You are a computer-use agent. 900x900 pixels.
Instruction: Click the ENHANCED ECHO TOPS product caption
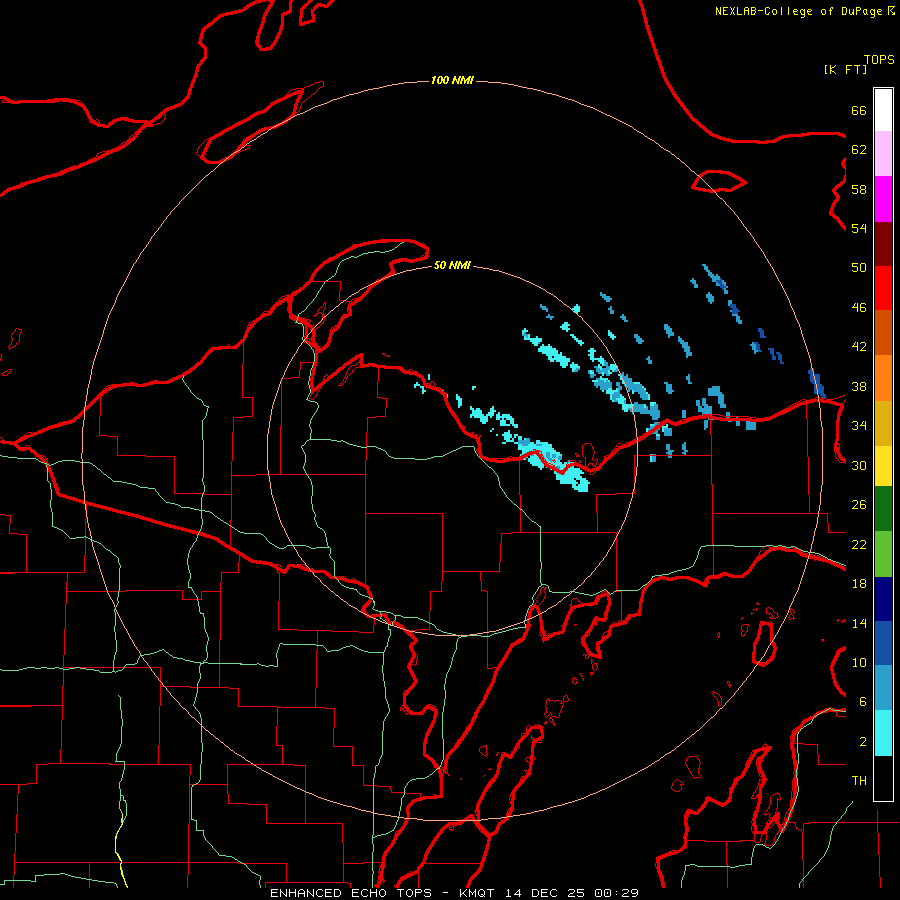pos(350,893)
